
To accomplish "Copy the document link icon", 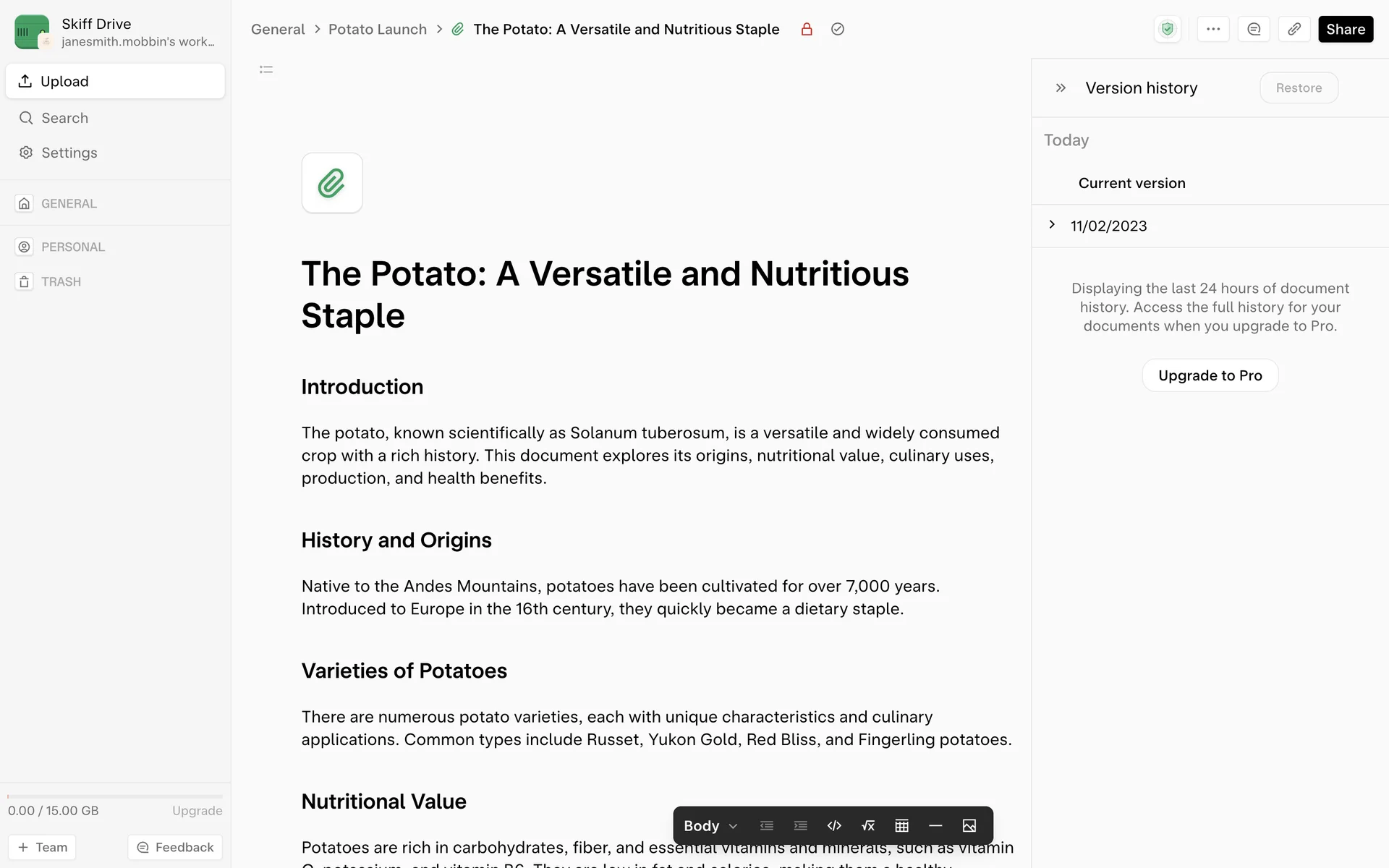I will [x=1294, y=29].
